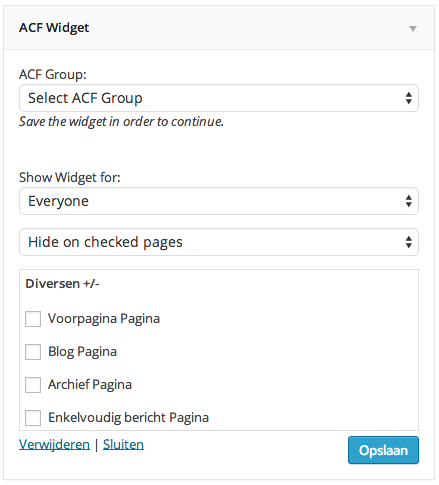Check the Voorpagina Pagina checkbox

[x=33, y=319]
